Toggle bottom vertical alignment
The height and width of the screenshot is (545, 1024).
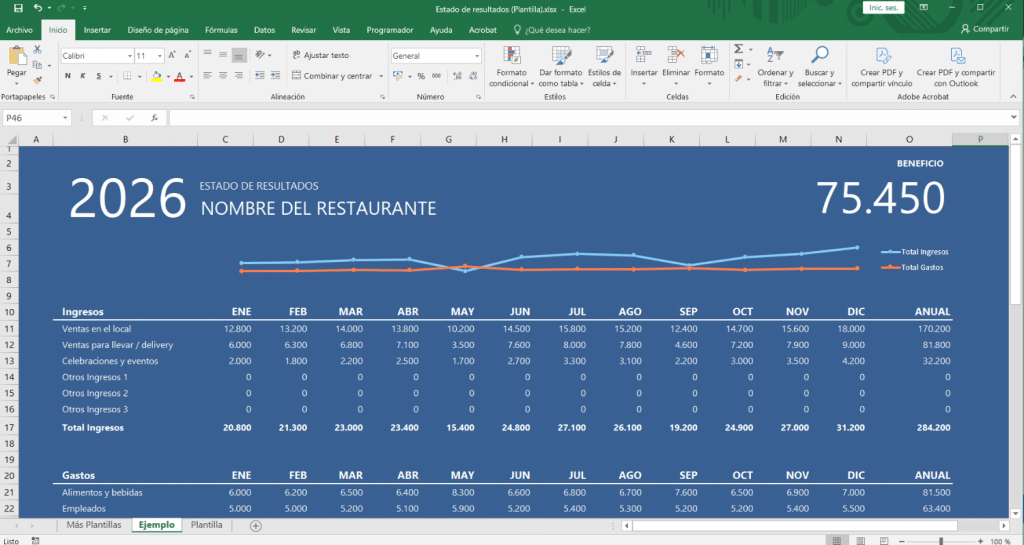pos(239,55)
